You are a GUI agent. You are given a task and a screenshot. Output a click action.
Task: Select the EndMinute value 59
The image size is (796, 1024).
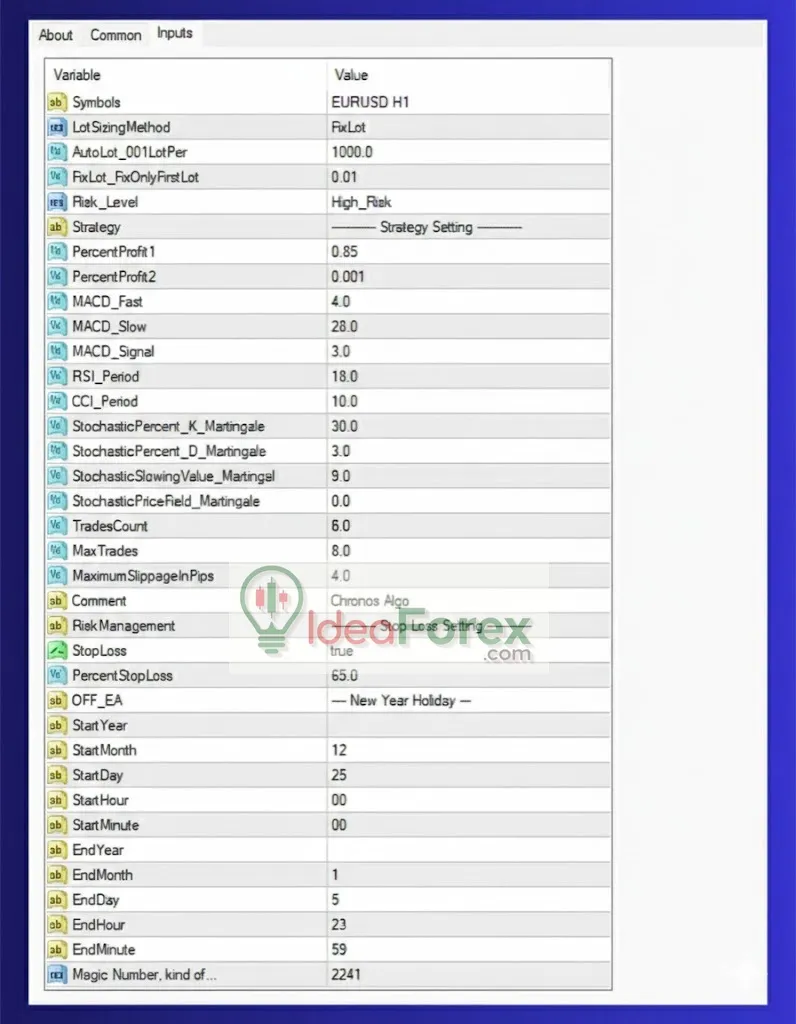[x=339, y=950]
